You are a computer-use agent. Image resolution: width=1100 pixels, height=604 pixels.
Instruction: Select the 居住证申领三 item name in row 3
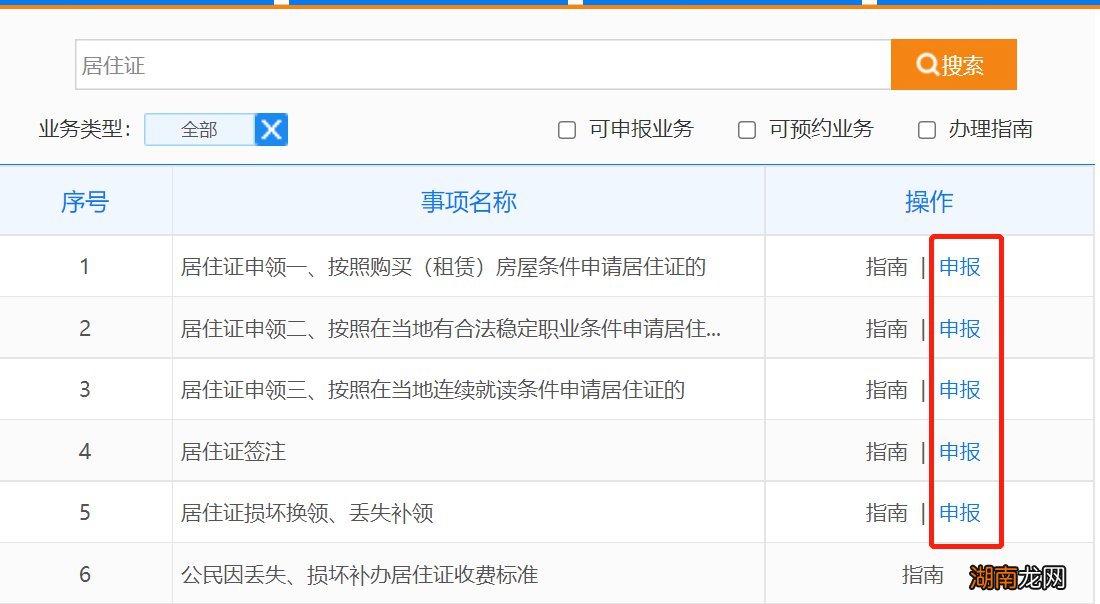(x=432, y=390)
